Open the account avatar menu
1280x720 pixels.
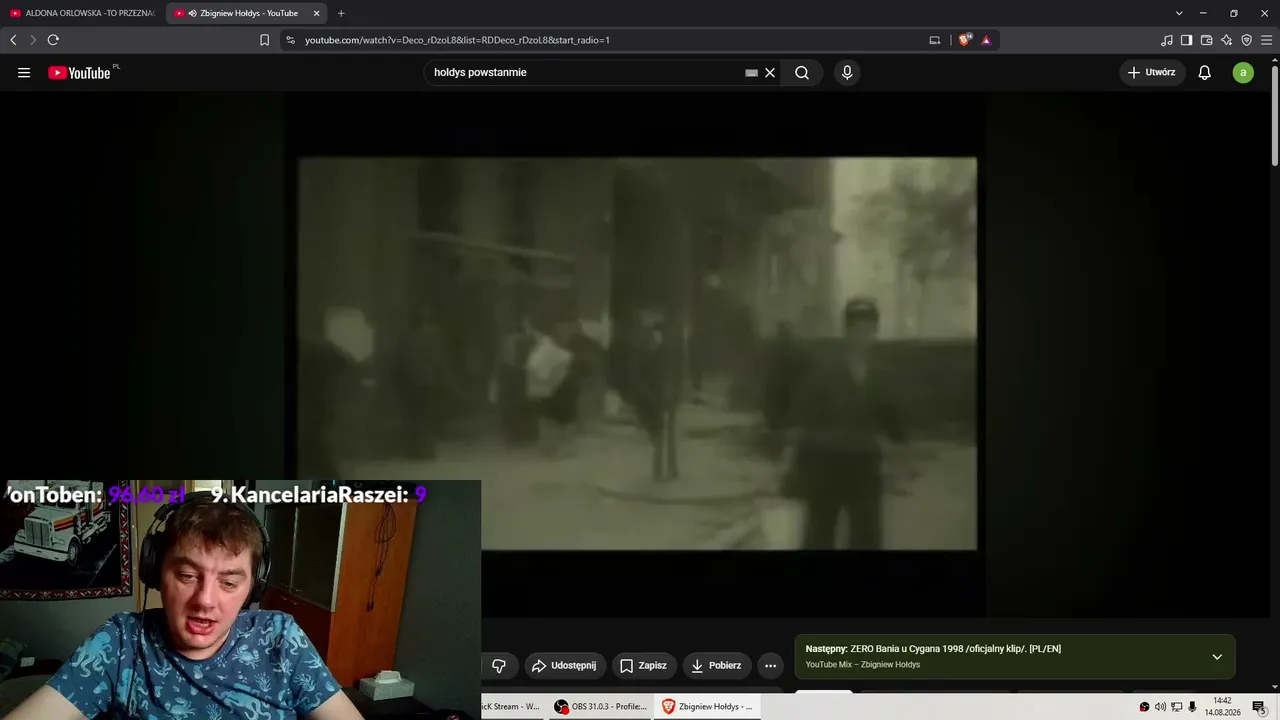(x=1243, y=72)
